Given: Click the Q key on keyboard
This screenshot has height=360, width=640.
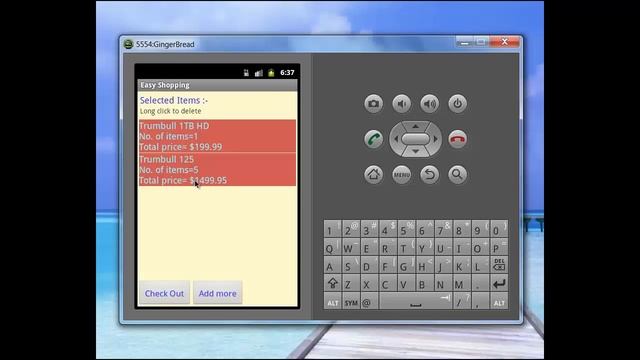Looking at the screenshot, I should (333, 247).
